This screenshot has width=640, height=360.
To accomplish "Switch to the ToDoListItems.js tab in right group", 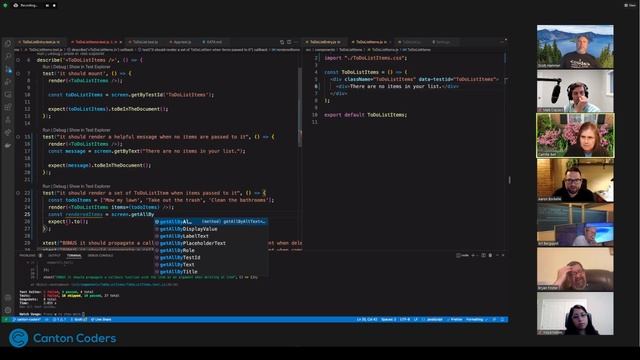I will coord(370,42).
